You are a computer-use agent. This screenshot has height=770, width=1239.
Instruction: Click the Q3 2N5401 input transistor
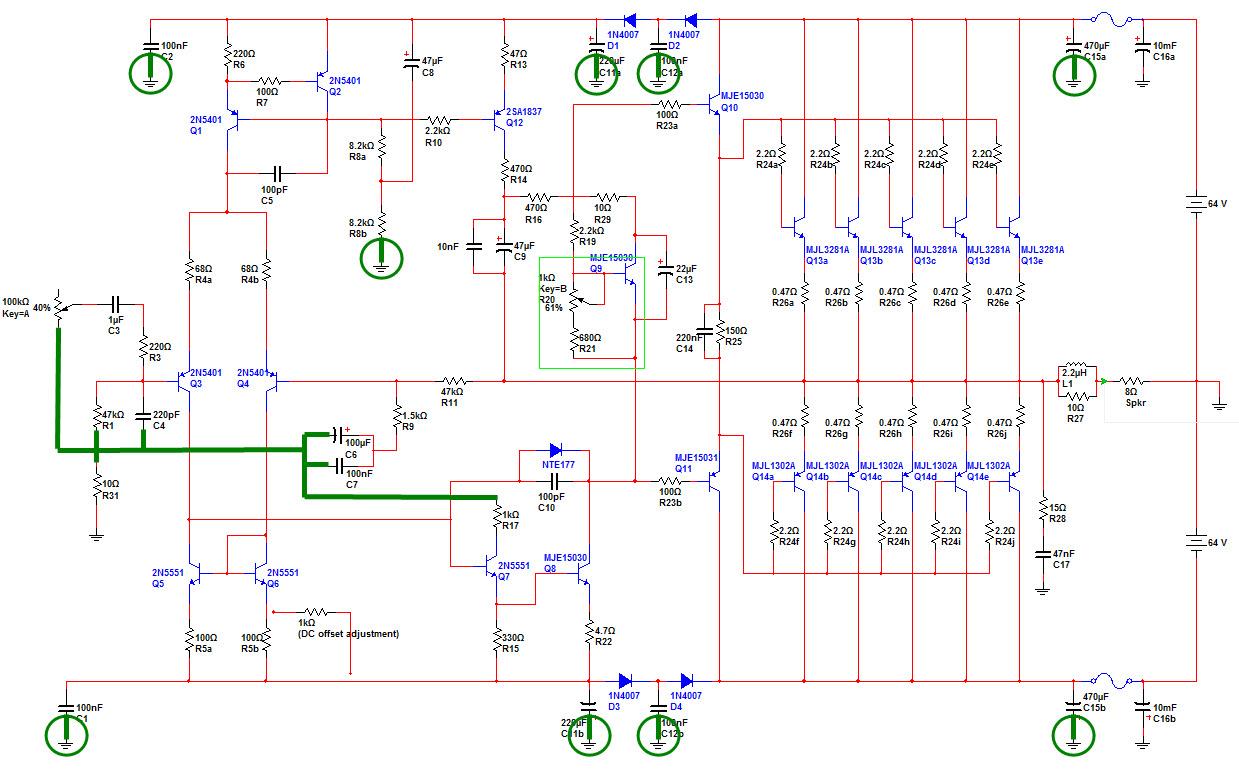pyautogui.click(x=183, y=381)
